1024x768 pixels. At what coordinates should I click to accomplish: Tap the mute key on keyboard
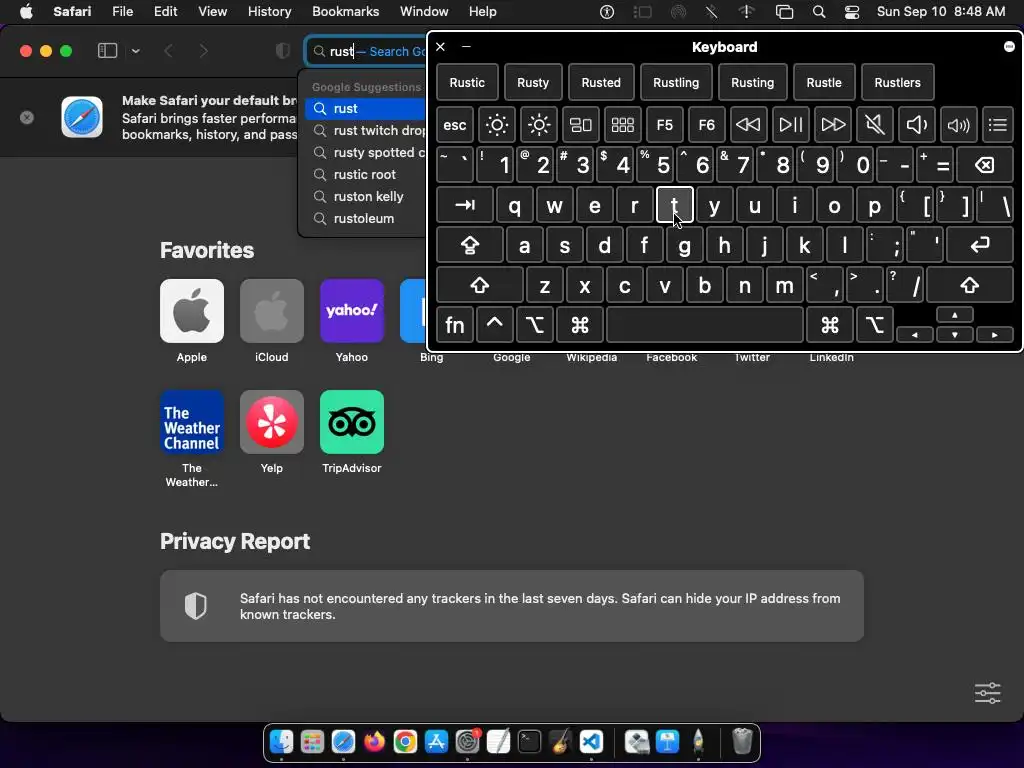pyautogui.click(x=874, y=125)
